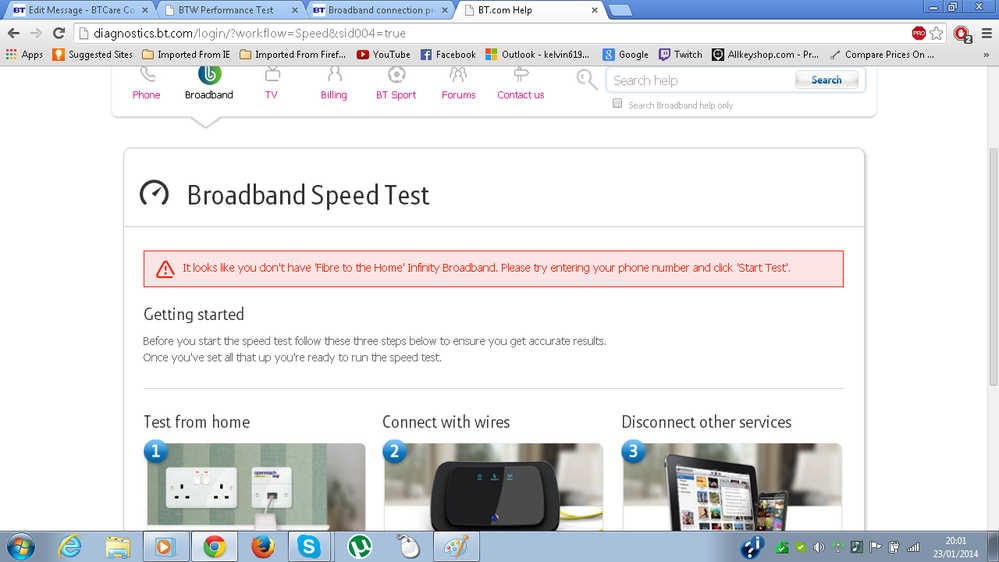Click the address bar URL

tap(249, 33)
